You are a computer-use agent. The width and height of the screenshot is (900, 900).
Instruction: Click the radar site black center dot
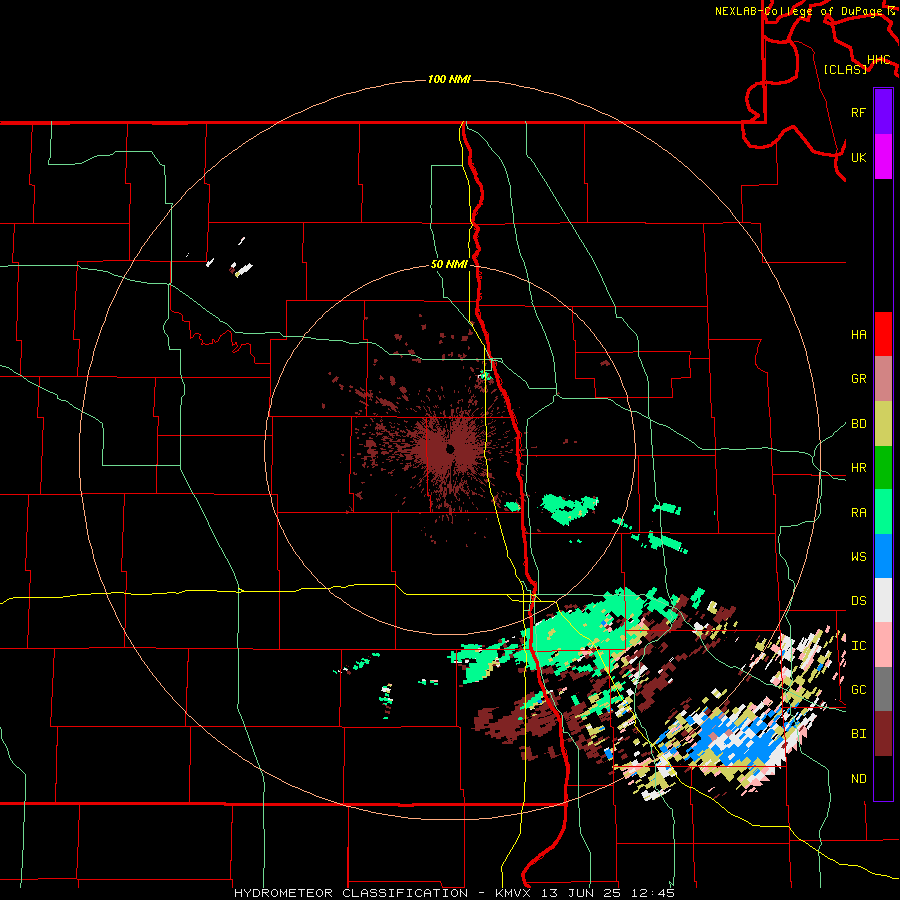click(450, 449)
